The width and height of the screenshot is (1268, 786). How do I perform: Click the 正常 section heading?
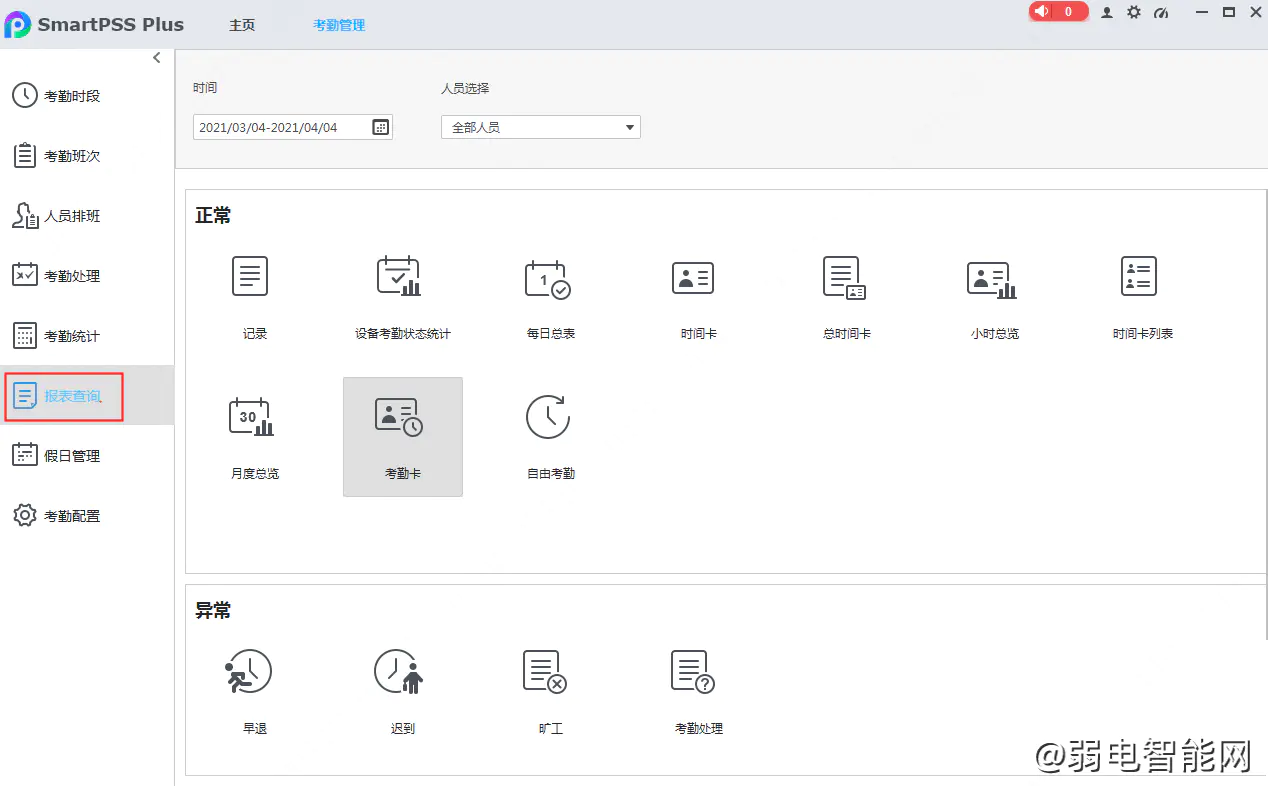pyautogui.click(x=213, y=216)
